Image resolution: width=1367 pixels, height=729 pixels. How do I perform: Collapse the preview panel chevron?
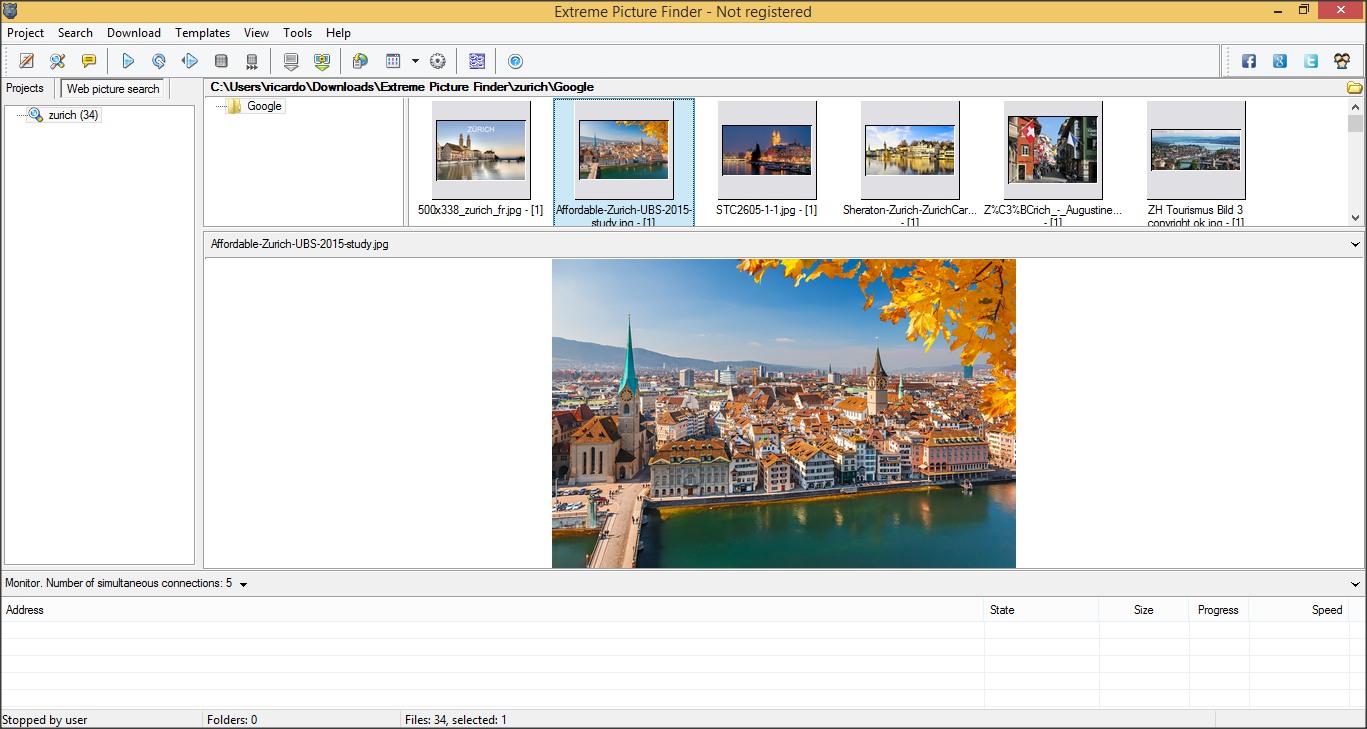point(1355,244)
